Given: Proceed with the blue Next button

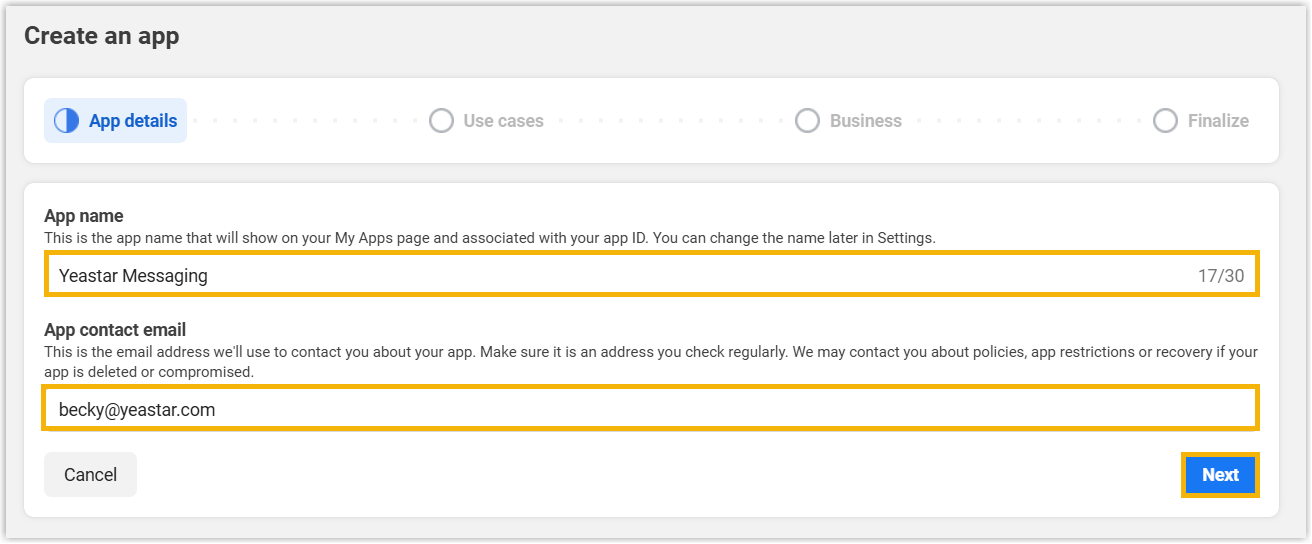Looking at the screenshot, I should [x=1220, y=475].
